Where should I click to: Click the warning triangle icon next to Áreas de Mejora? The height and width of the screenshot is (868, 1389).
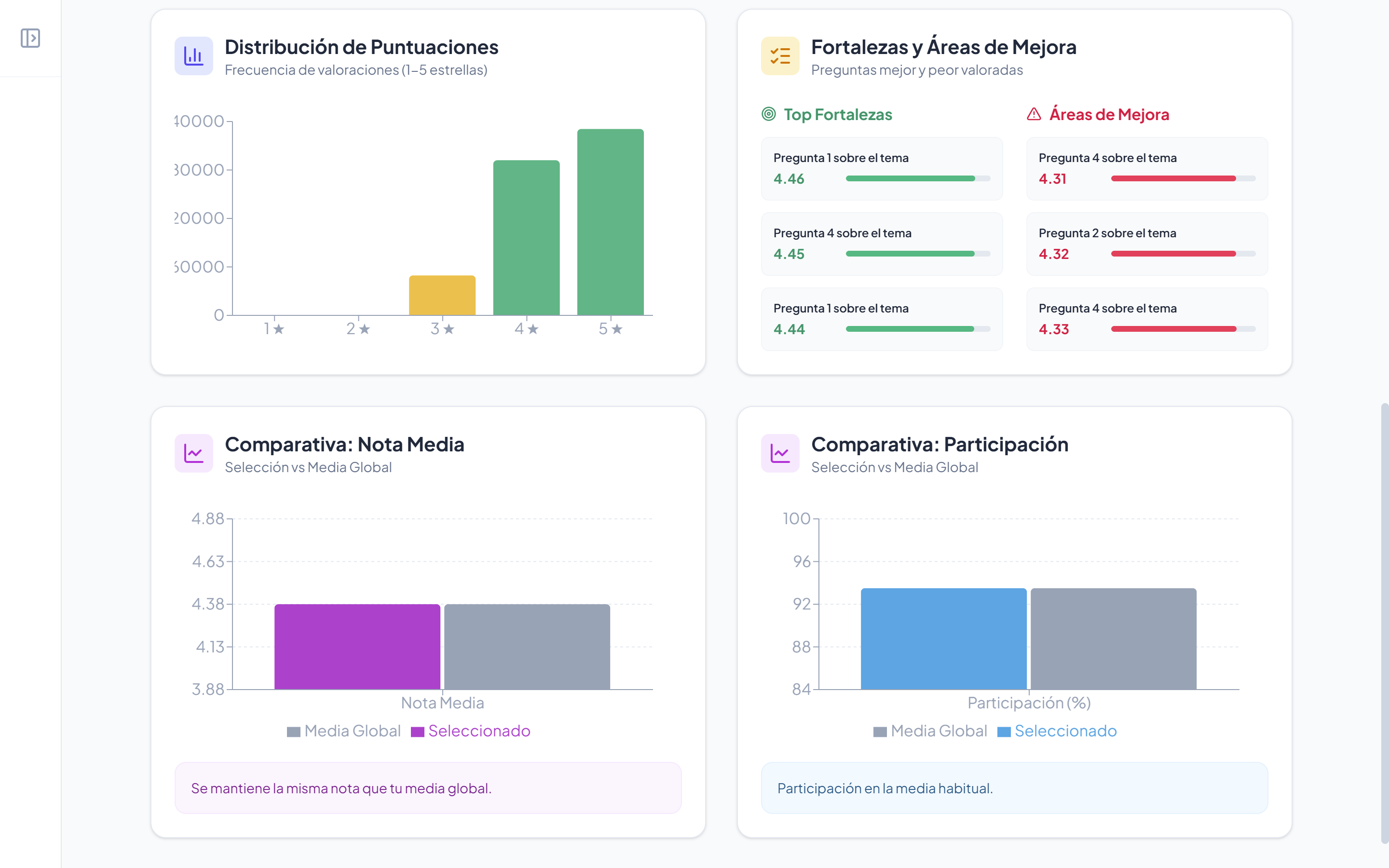(1034, 114)
